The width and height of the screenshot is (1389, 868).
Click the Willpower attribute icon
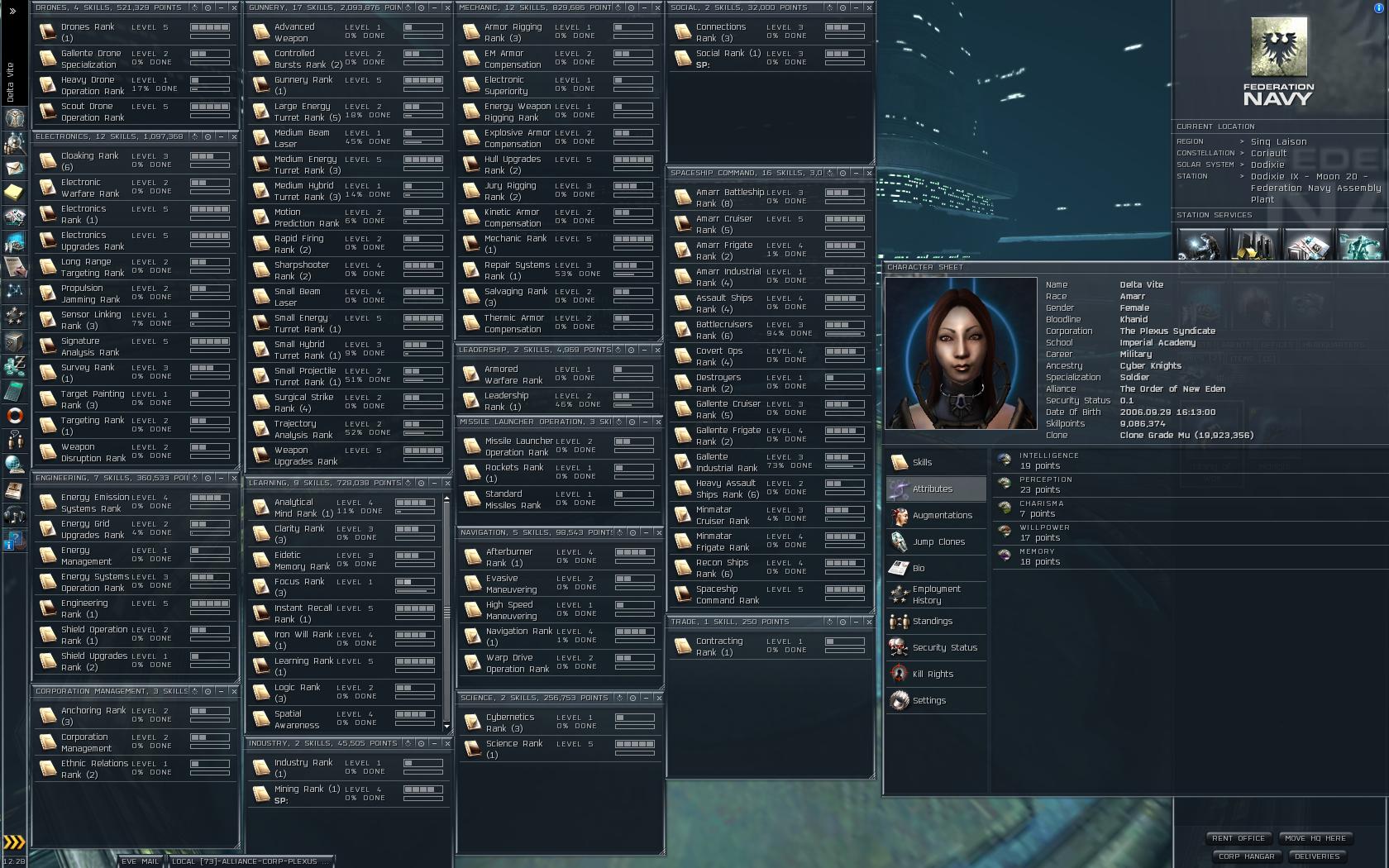coord(1005,532)
